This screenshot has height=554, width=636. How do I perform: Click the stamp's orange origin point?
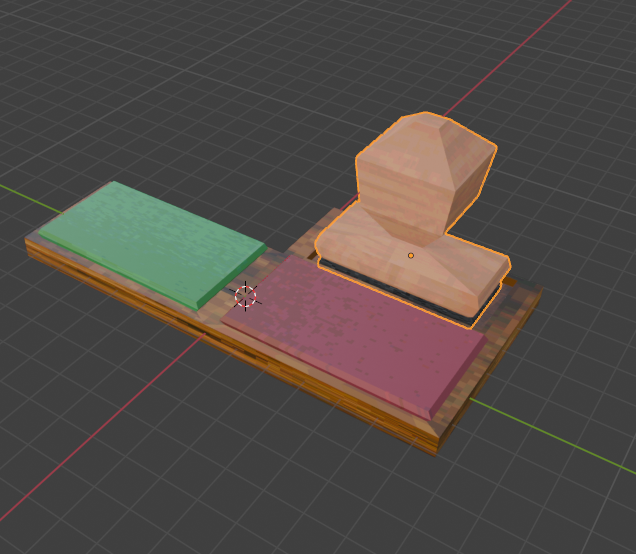[411, 256]
